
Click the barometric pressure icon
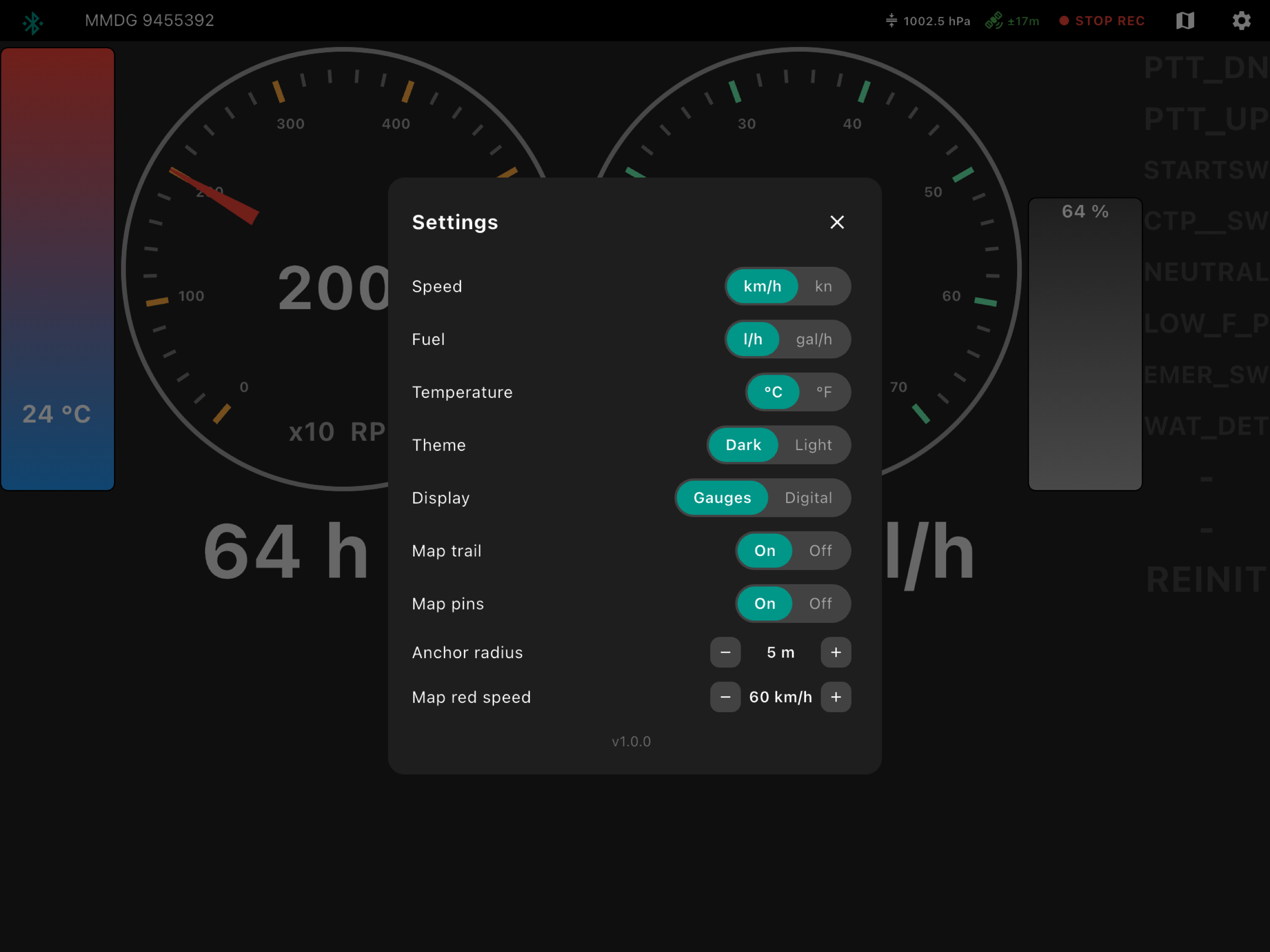pyautogui.click(x=891, y=20)
